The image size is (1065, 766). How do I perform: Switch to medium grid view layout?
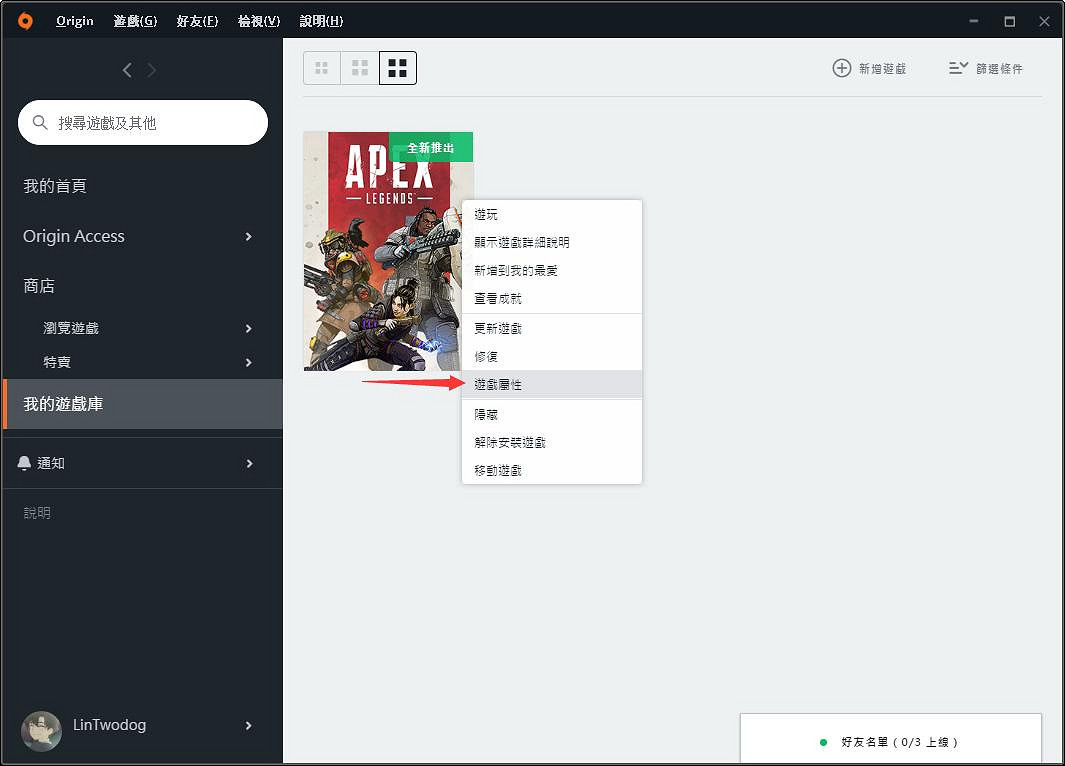pos(359,68)
